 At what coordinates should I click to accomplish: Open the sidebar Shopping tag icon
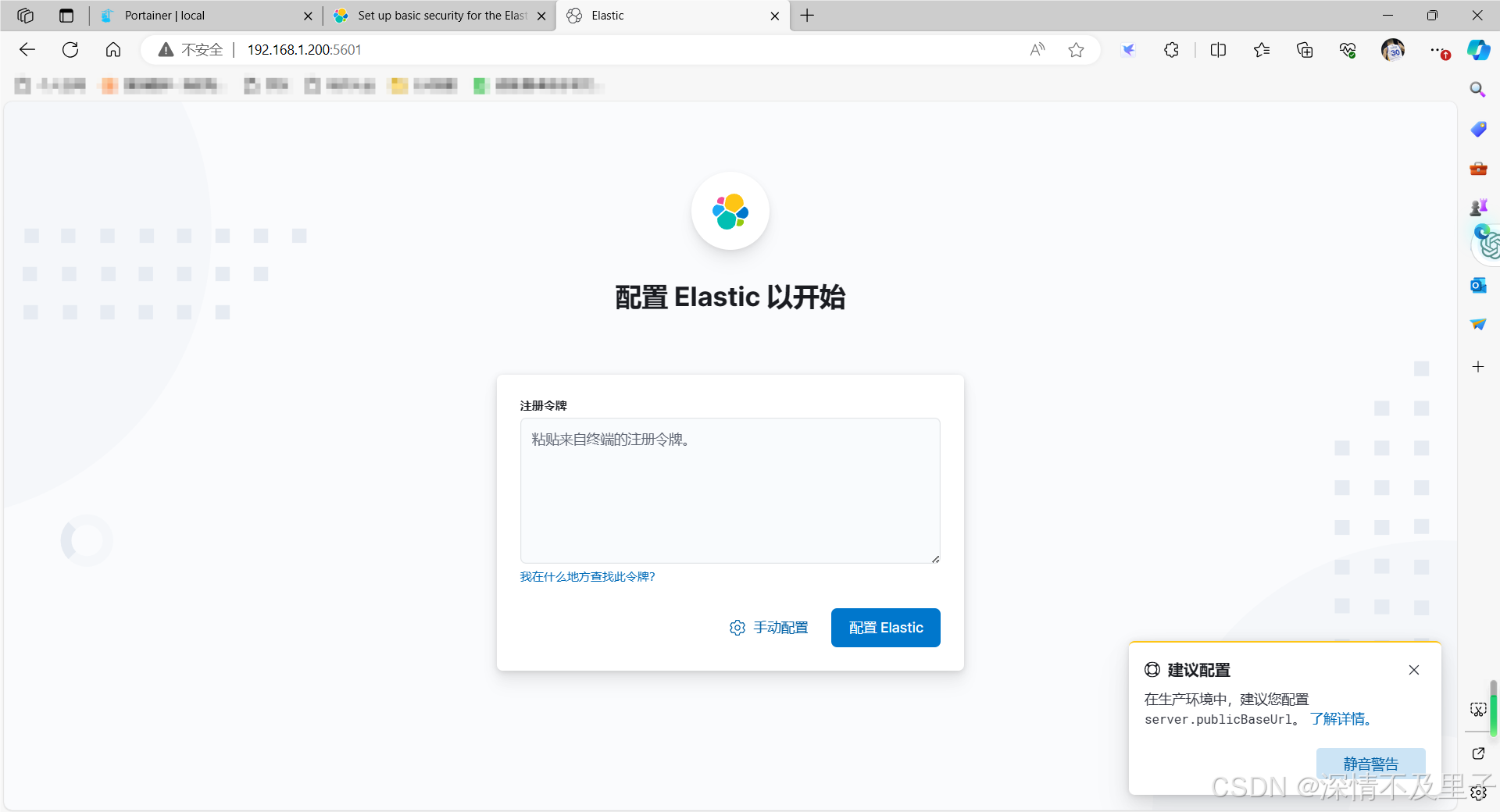[1478, 129]
